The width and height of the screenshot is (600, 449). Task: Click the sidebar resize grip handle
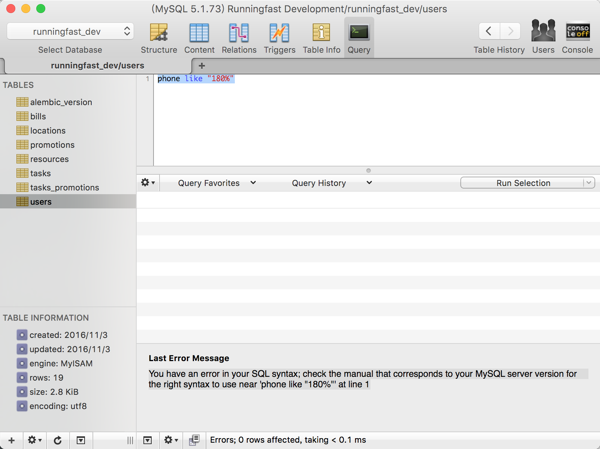130,441
